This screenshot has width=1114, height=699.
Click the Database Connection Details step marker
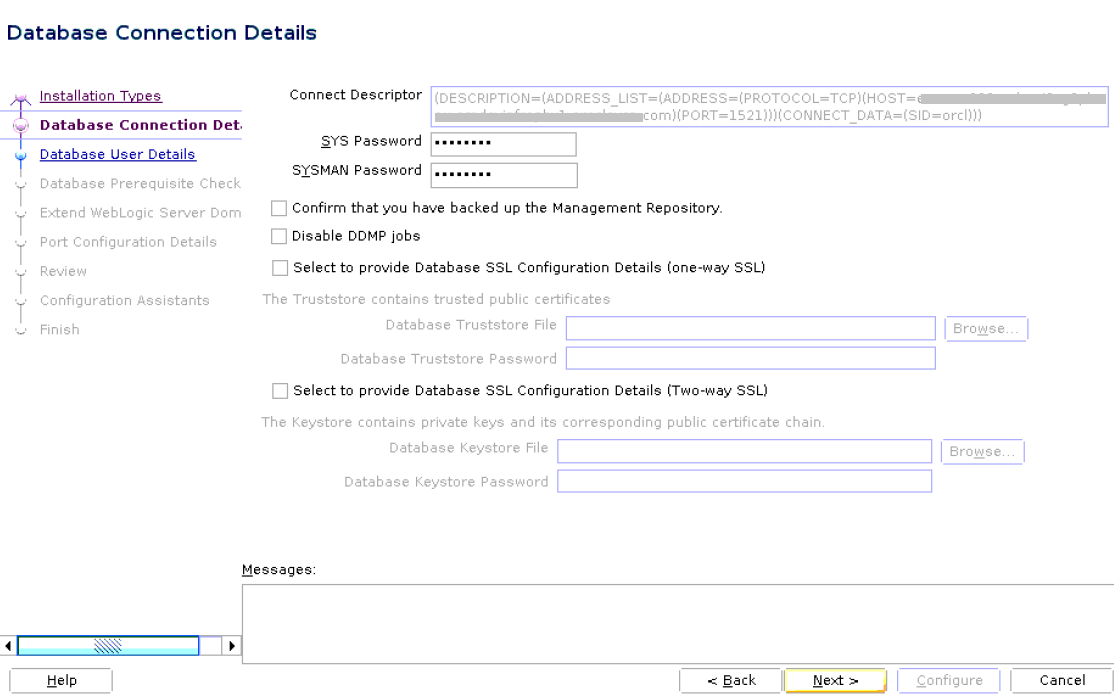pyautogui.click(x=20, y=125)
